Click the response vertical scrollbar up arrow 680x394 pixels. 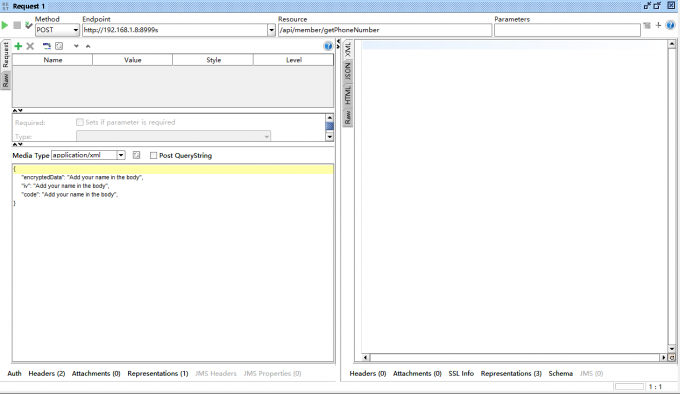[x=672, y=44]
